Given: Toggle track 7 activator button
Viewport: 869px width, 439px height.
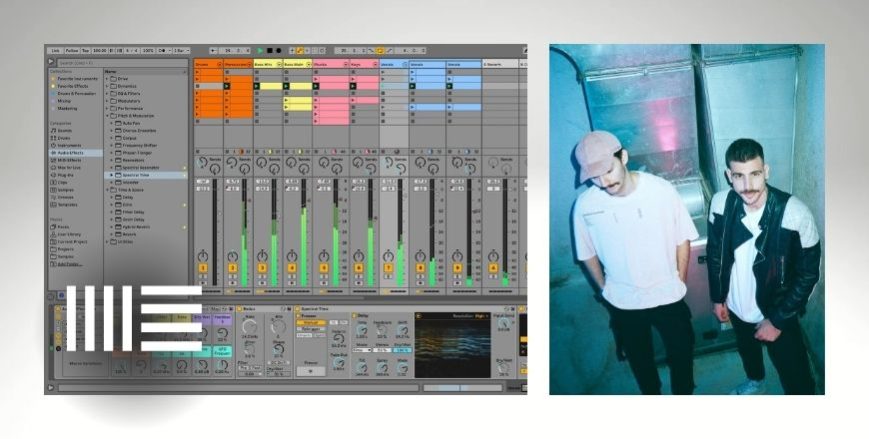Looking at the screenshot, I should click(388, 268).
